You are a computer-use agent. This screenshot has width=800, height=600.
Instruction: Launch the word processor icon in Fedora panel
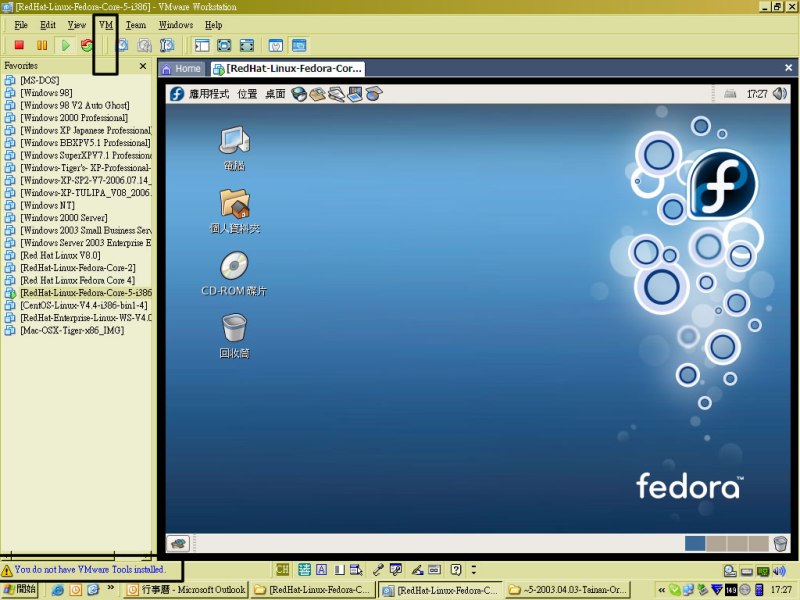pos(336,94)
